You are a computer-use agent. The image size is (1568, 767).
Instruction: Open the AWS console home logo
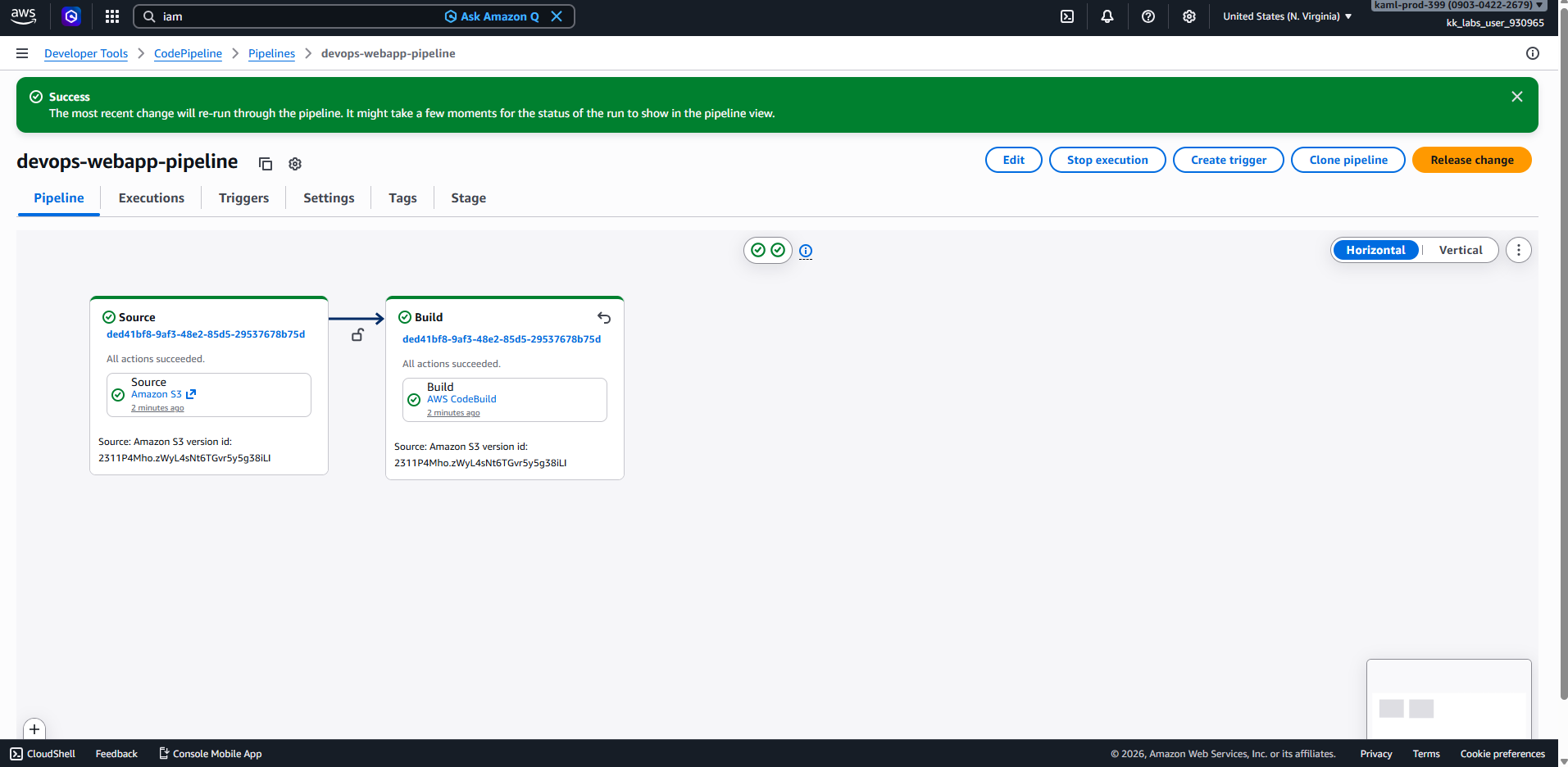23,16
